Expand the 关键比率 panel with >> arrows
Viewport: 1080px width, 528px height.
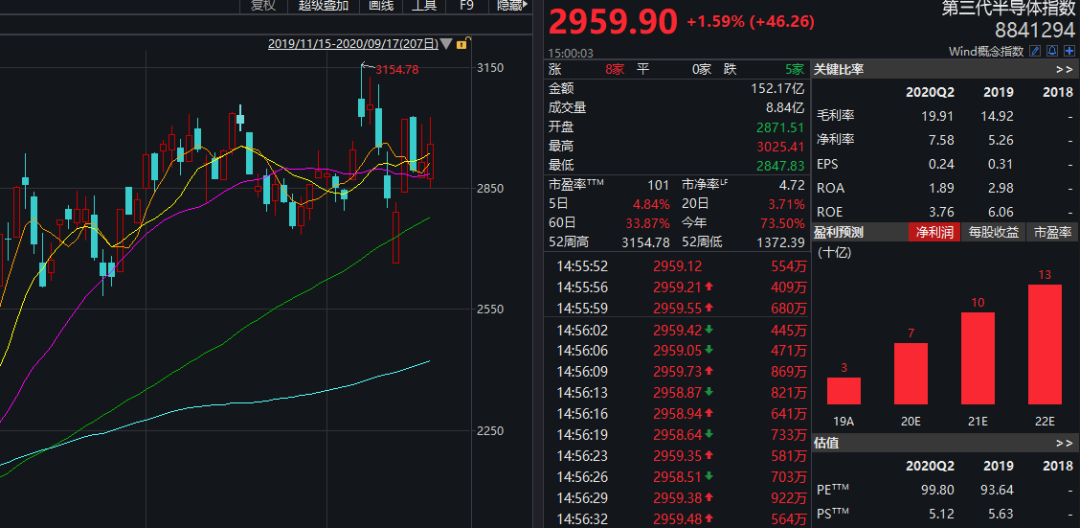(x=1064, y=70)
